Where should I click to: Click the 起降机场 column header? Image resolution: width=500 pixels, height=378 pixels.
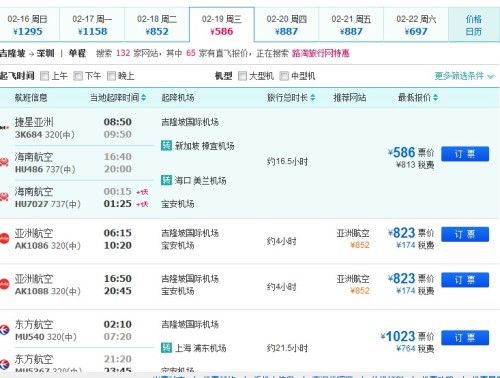tap(178, 98)
